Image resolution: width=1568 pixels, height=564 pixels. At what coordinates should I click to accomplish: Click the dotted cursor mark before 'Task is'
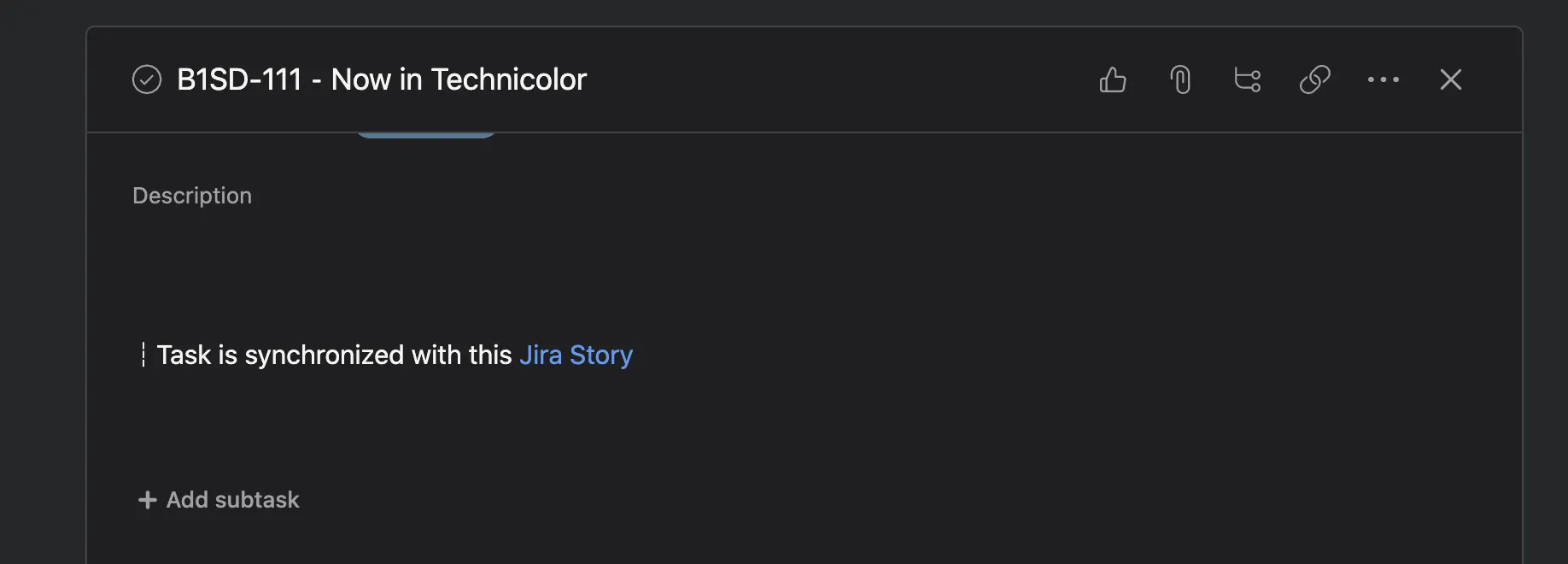pos(143,355)
